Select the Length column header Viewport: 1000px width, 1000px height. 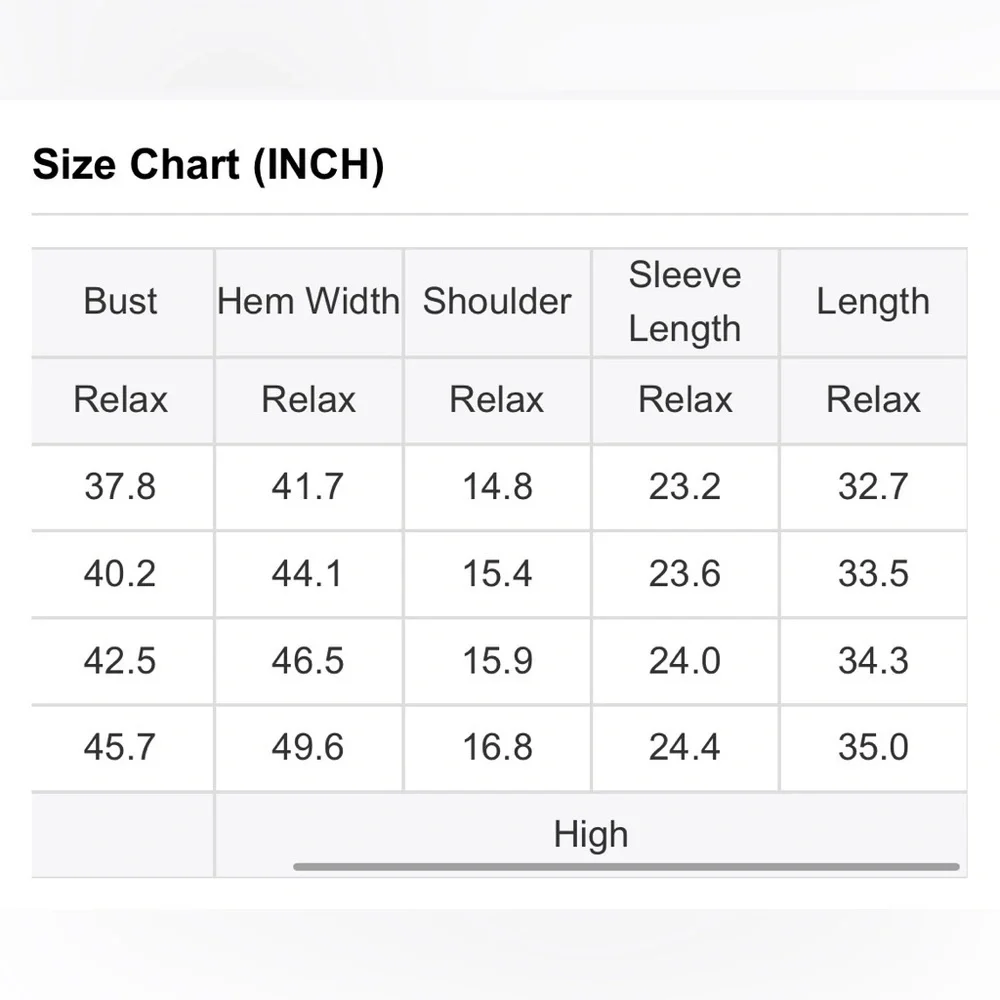tap(873, 302)
